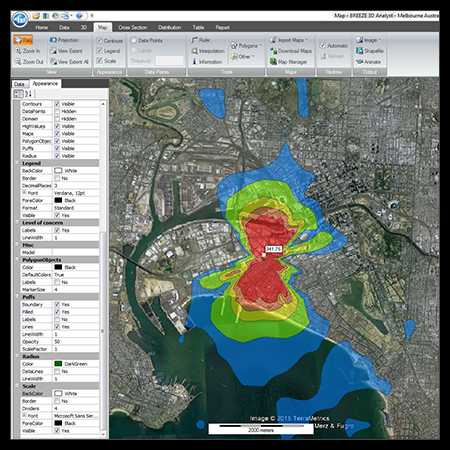Click the Radius DarkGreen color swatch
The height and width of the screenshot is (450, 450).
pos(58,364)
